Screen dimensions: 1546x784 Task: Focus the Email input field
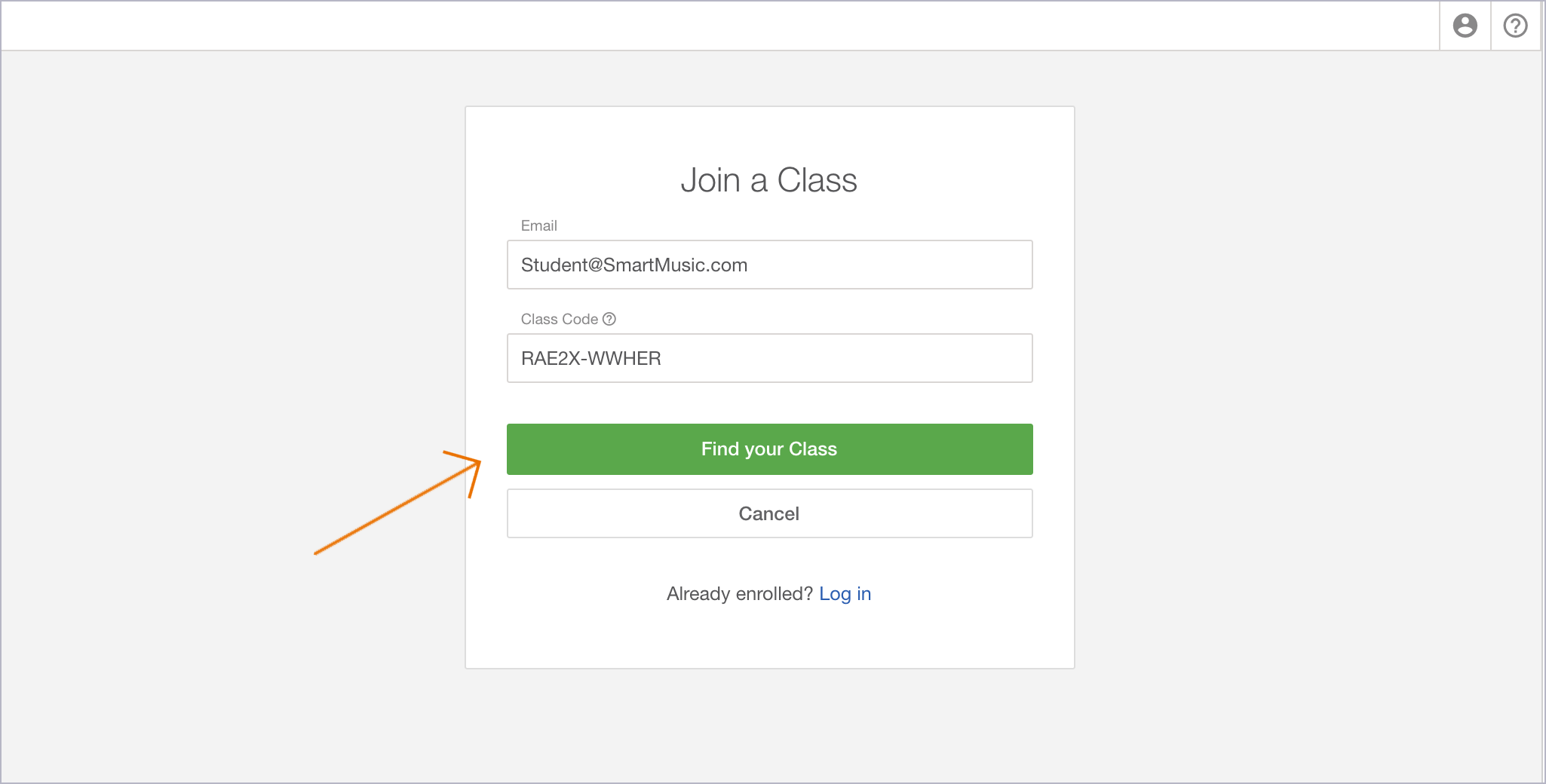tap(769, 265)
